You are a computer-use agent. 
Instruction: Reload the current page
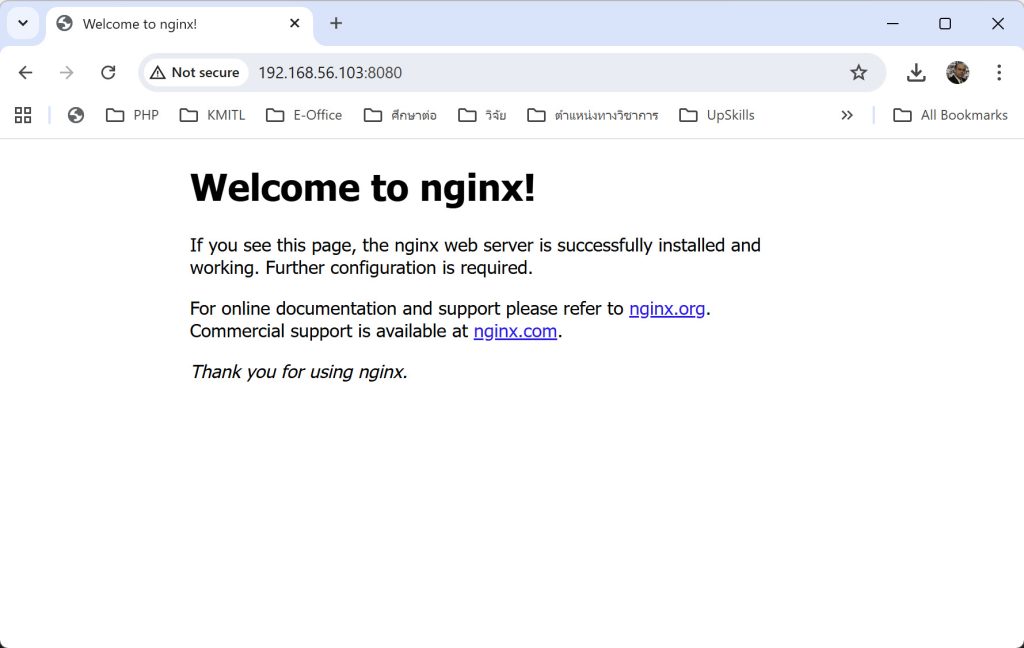pos(108,72)
